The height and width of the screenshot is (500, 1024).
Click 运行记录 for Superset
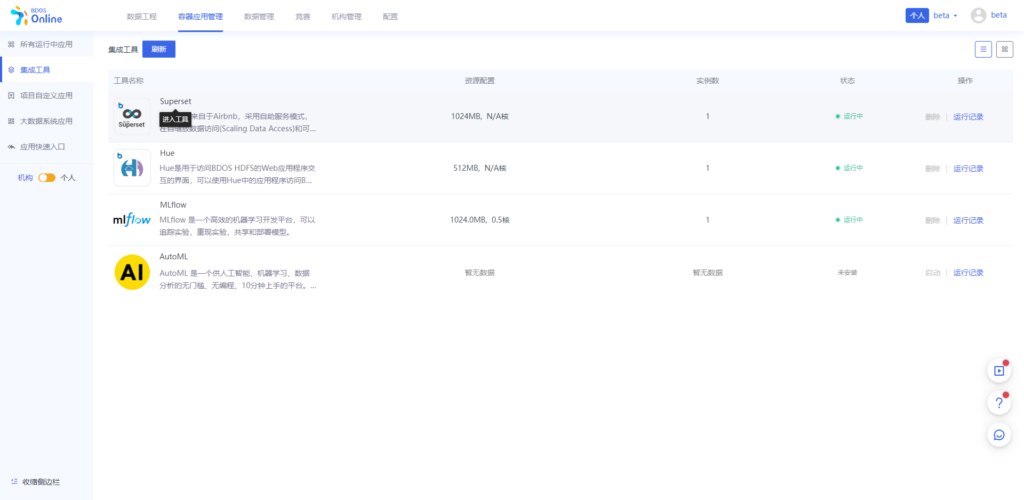(968, 117)
